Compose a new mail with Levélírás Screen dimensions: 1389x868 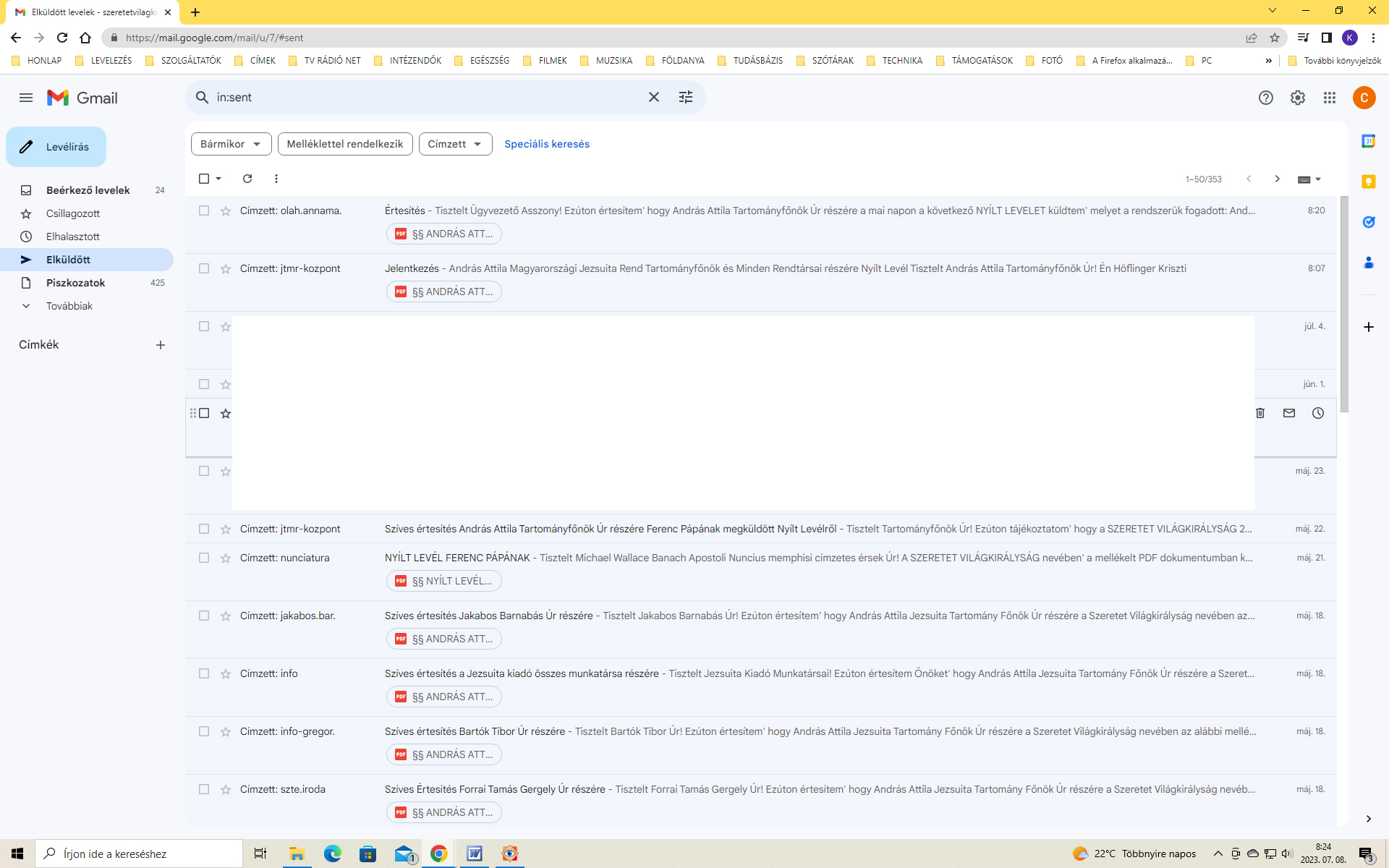tap(56, 147)
